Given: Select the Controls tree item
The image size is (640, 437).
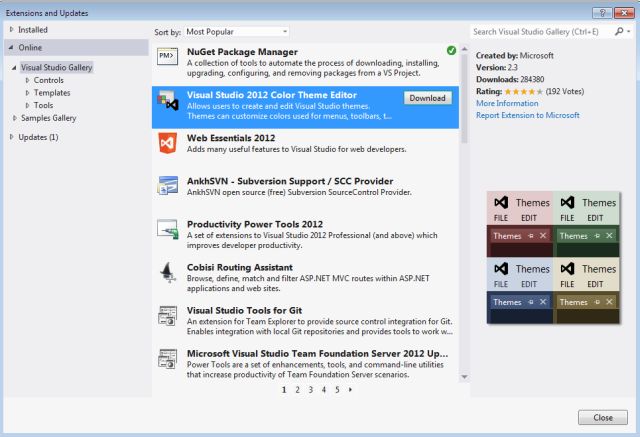Looking at the screenshot, I should point(49,80).
